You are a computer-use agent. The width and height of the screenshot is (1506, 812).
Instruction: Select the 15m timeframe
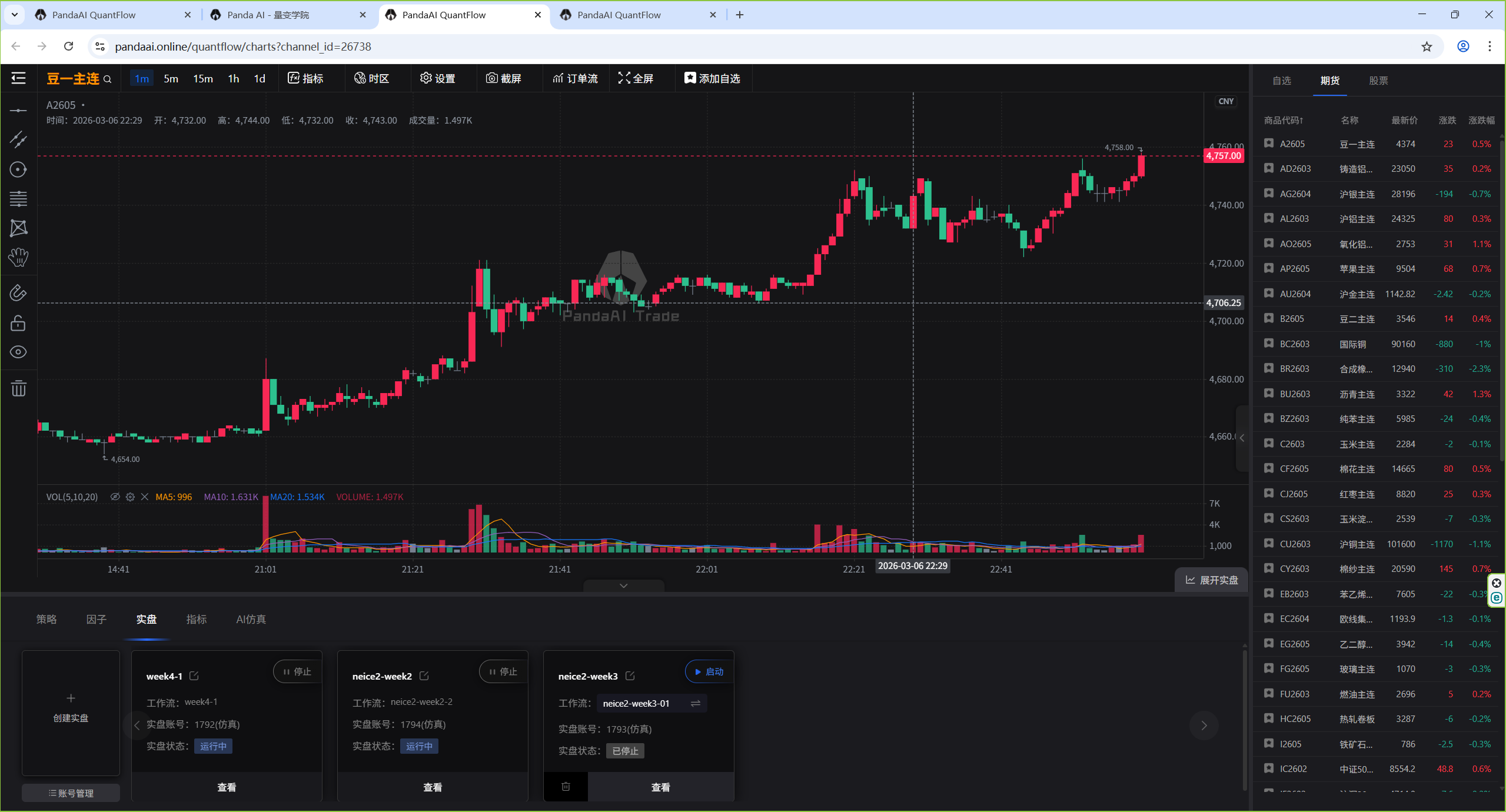(203, 79)
